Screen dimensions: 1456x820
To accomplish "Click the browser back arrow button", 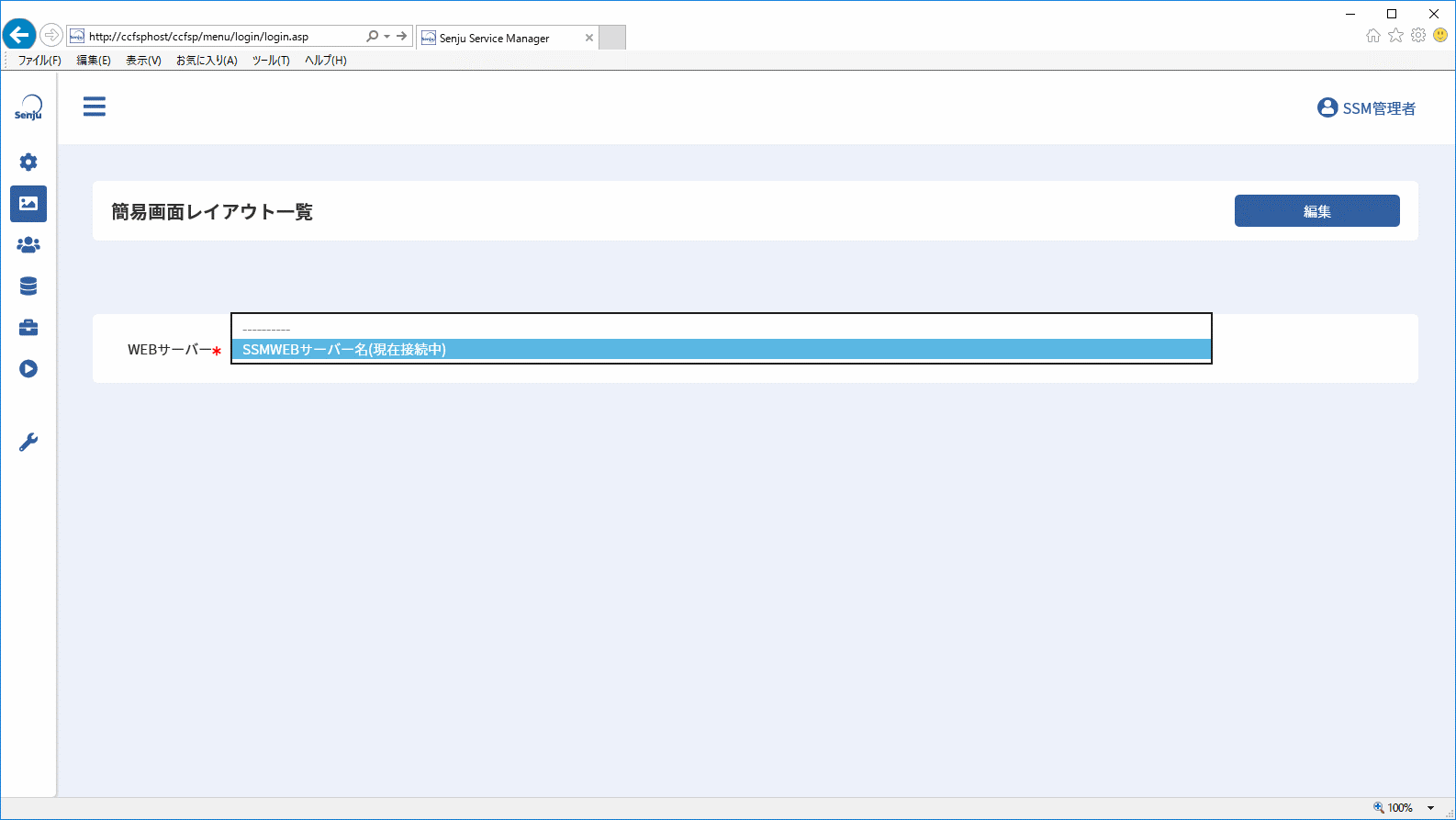I will (x=19, y=36).
